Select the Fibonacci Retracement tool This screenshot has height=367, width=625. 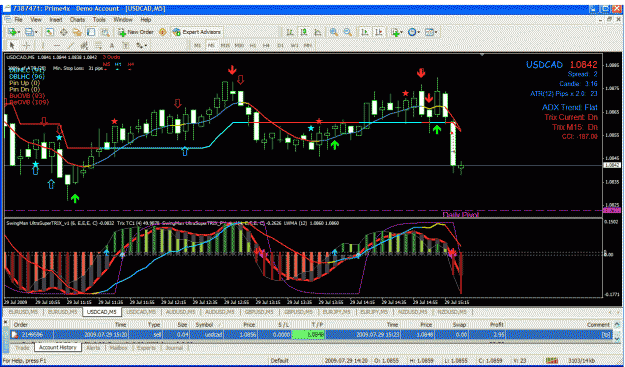tap(98, 45)
